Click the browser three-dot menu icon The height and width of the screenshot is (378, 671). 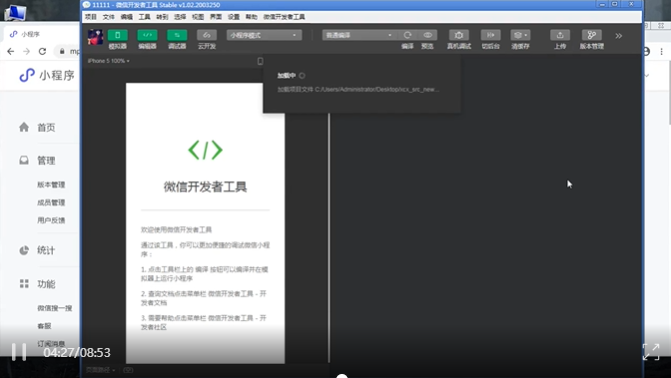[x=662, y=51]
